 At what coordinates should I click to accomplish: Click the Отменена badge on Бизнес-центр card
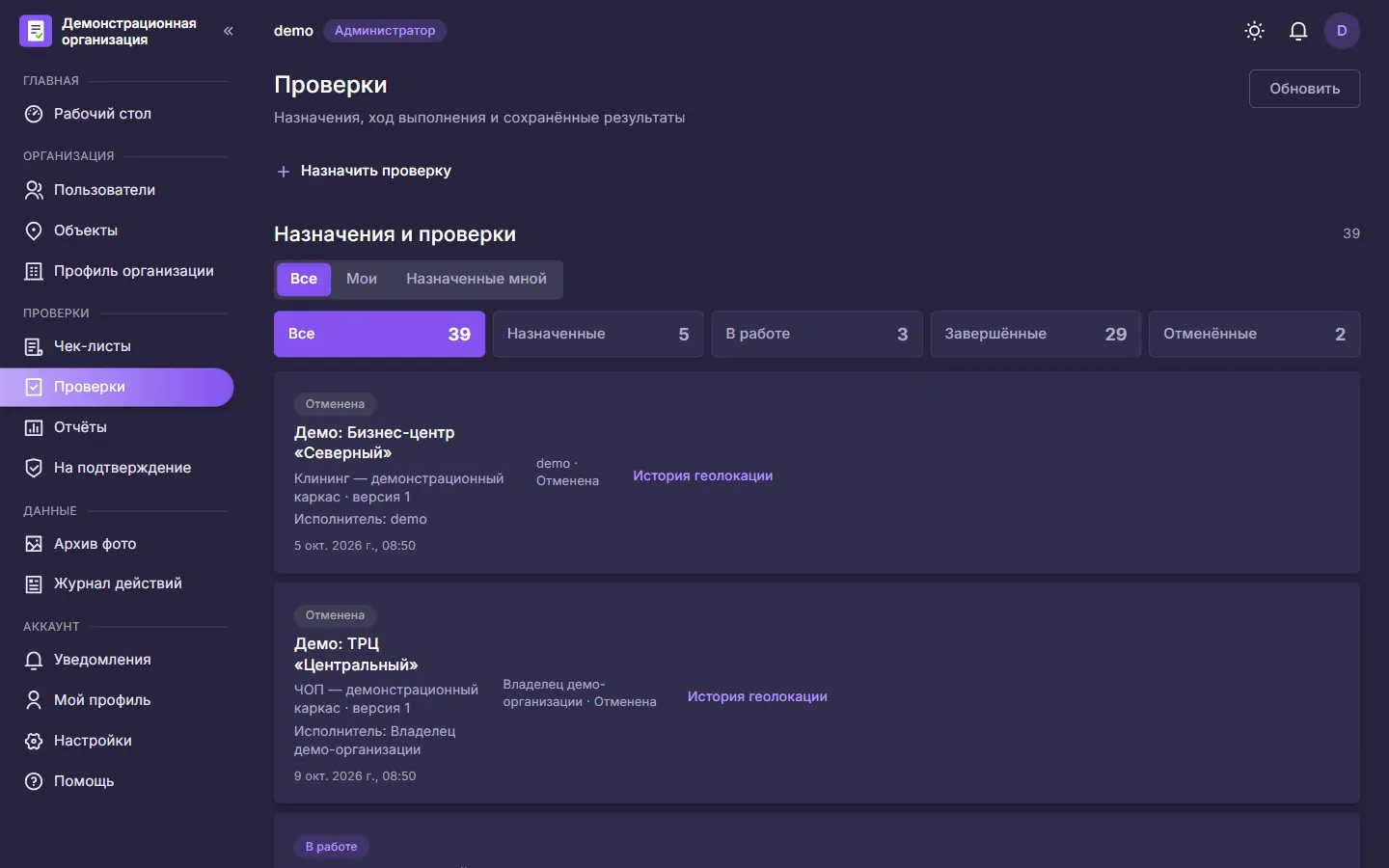335,404
